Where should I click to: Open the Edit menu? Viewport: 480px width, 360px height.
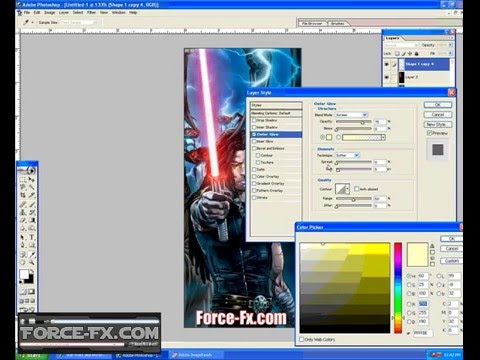(x=37, y=12)
